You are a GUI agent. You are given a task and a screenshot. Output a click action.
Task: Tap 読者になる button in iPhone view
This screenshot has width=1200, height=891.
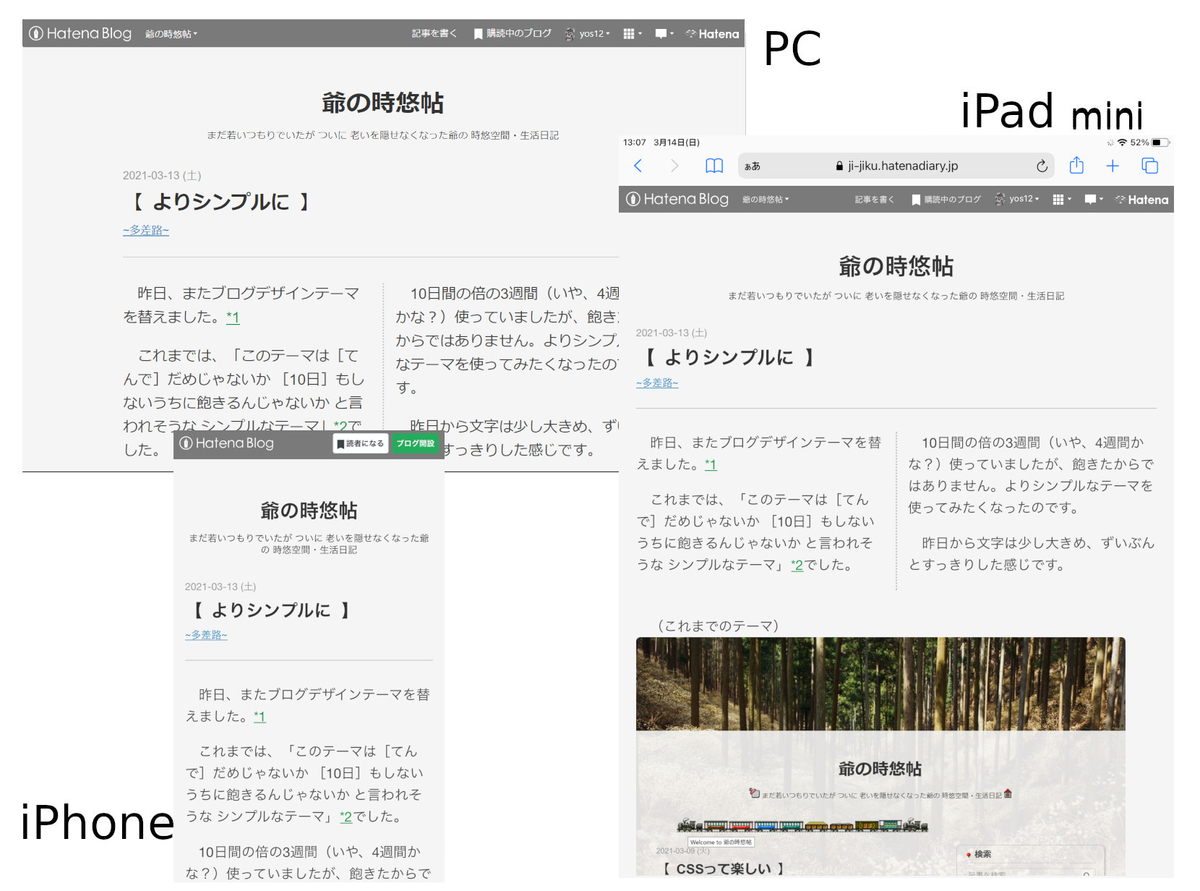tap(361, 443)
